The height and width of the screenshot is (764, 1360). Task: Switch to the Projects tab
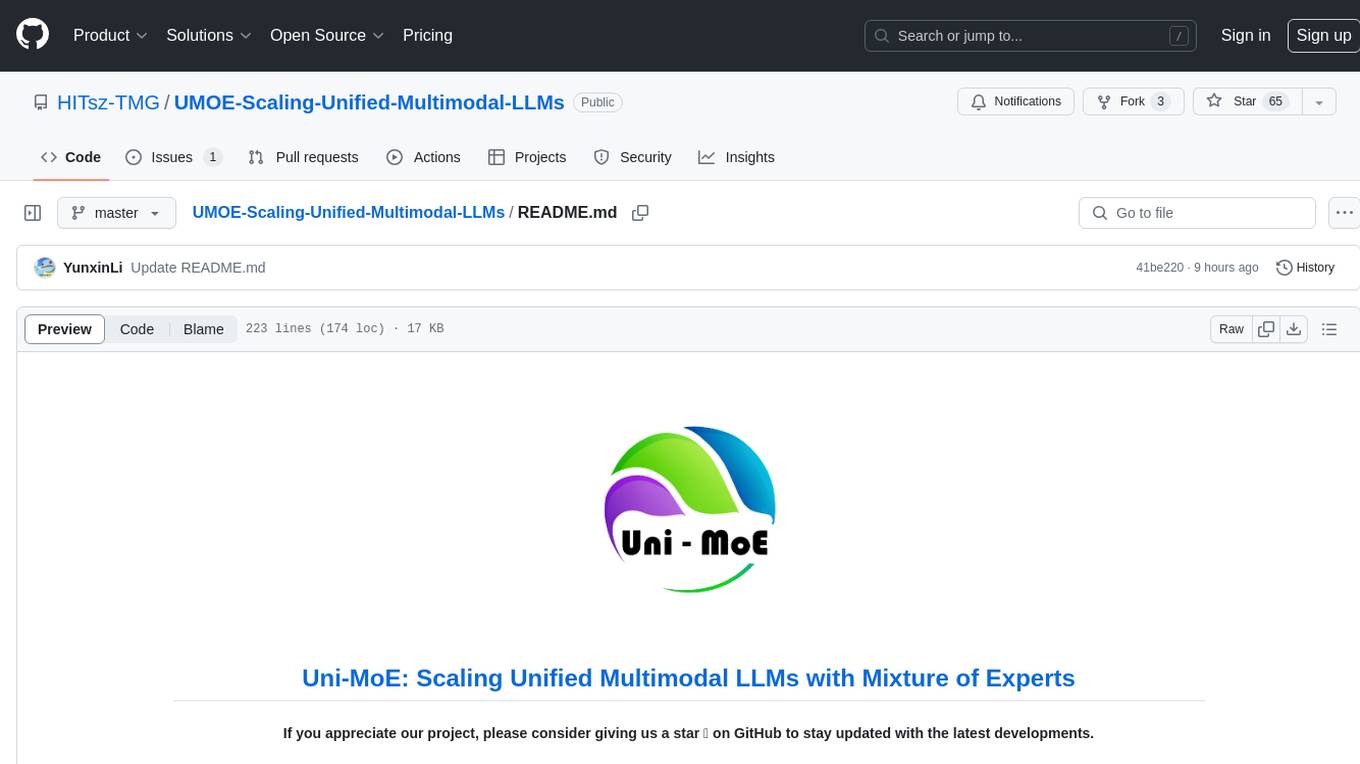point(527,157)
